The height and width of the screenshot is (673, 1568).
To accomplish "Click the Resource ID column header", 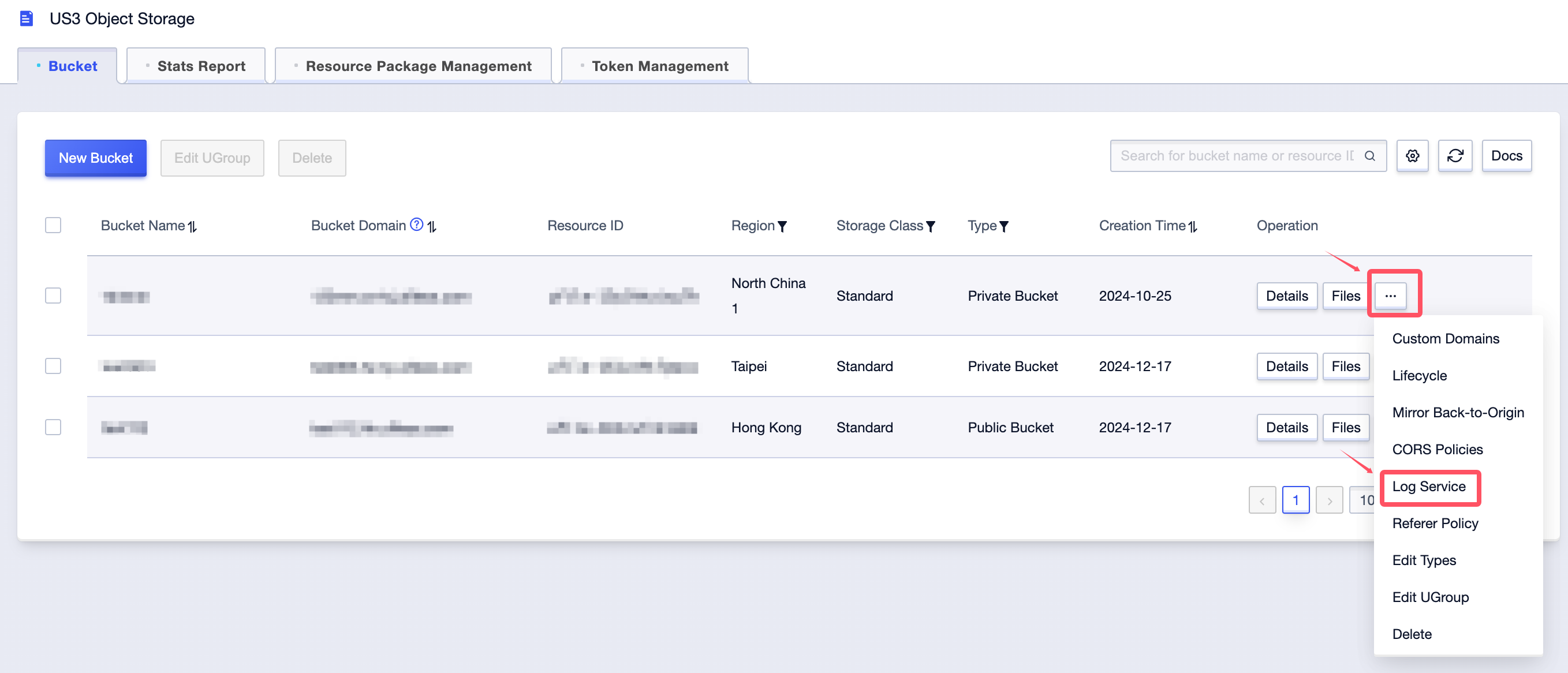I will tap(585, 226).
